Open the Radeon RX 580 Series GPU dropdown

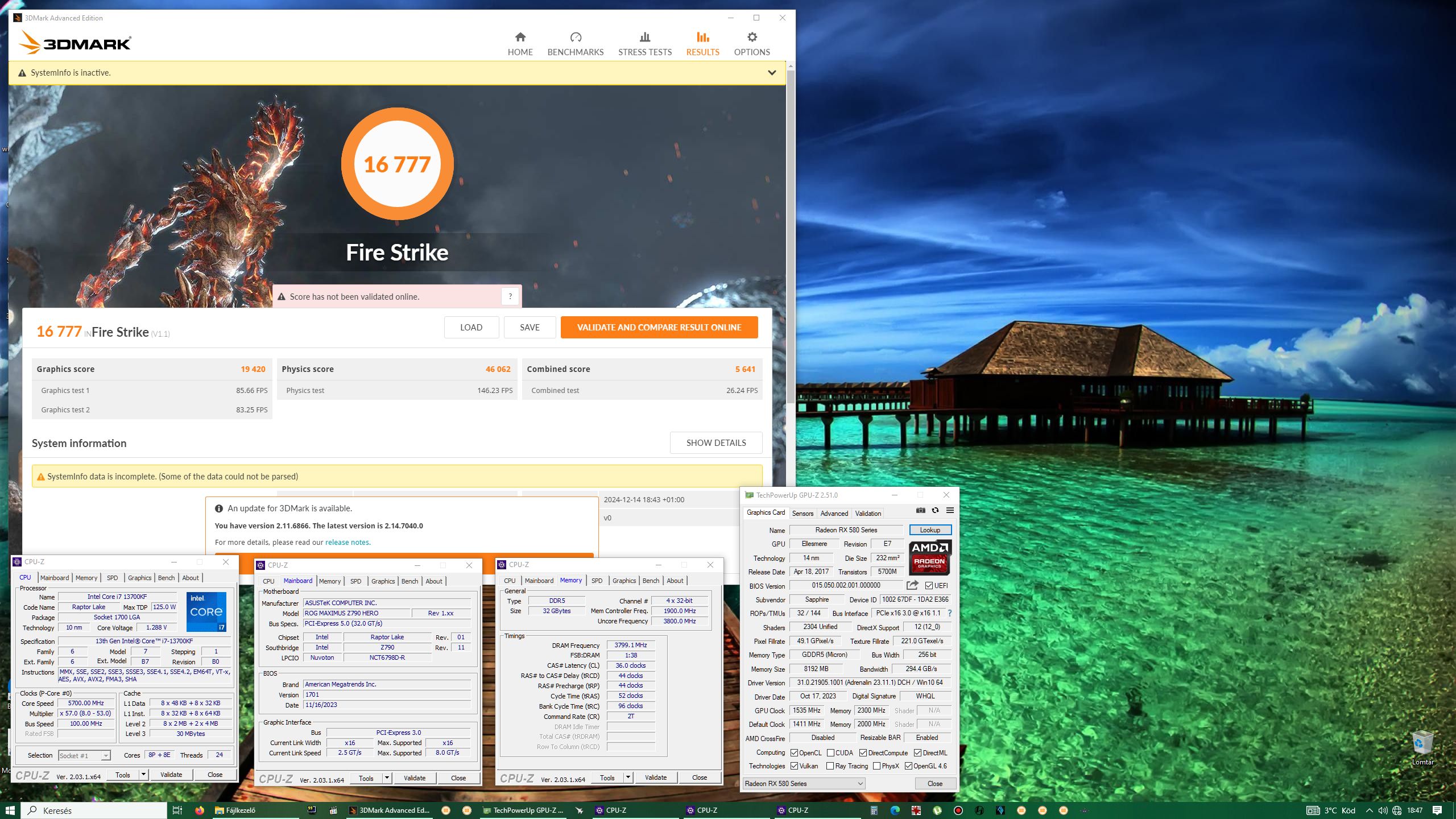[804, 784]
